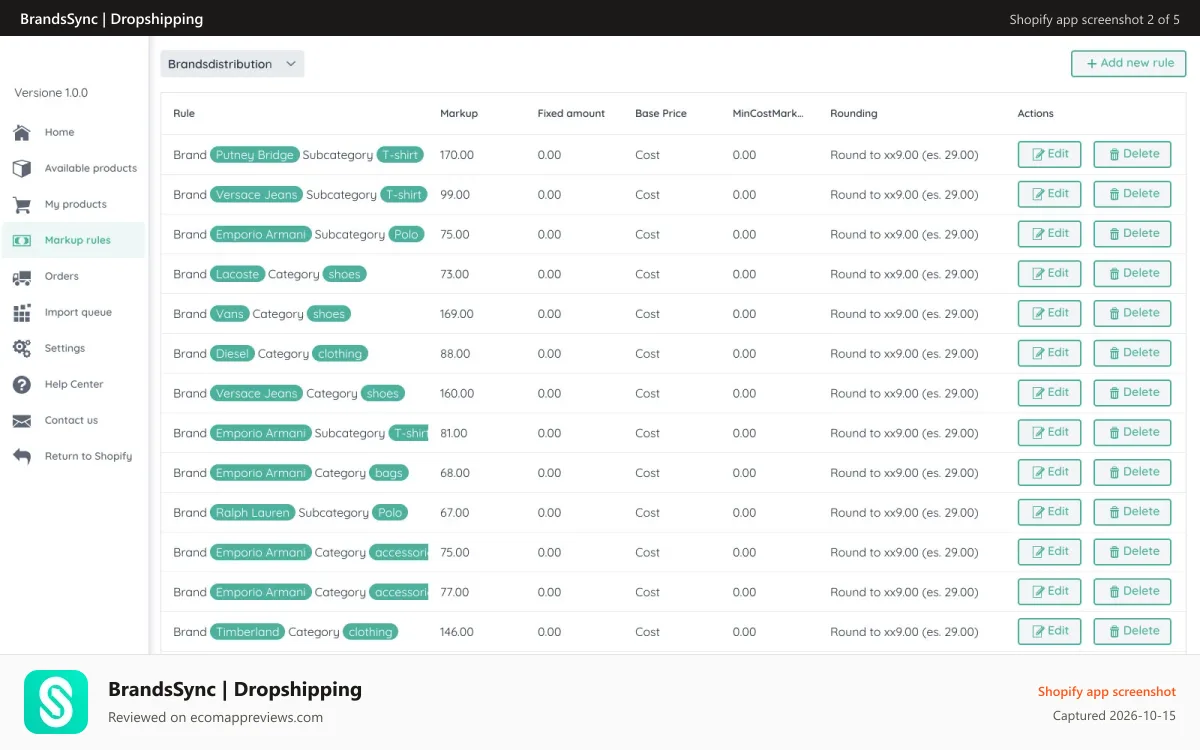Select the Markup rules menu item
This screenshot has height=750, width=1200.
(74, 240)
